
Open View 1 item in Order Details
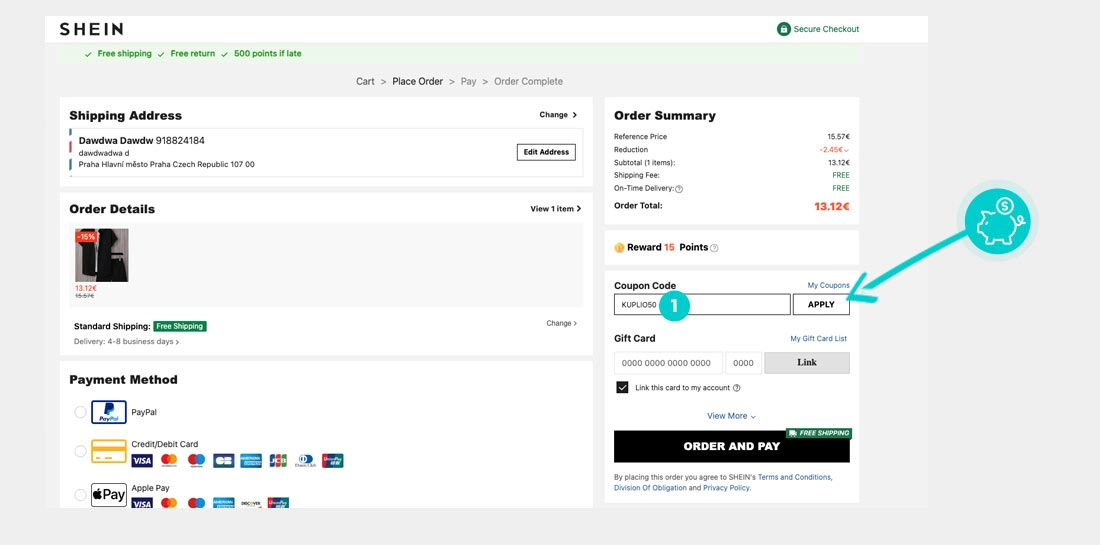556,208
